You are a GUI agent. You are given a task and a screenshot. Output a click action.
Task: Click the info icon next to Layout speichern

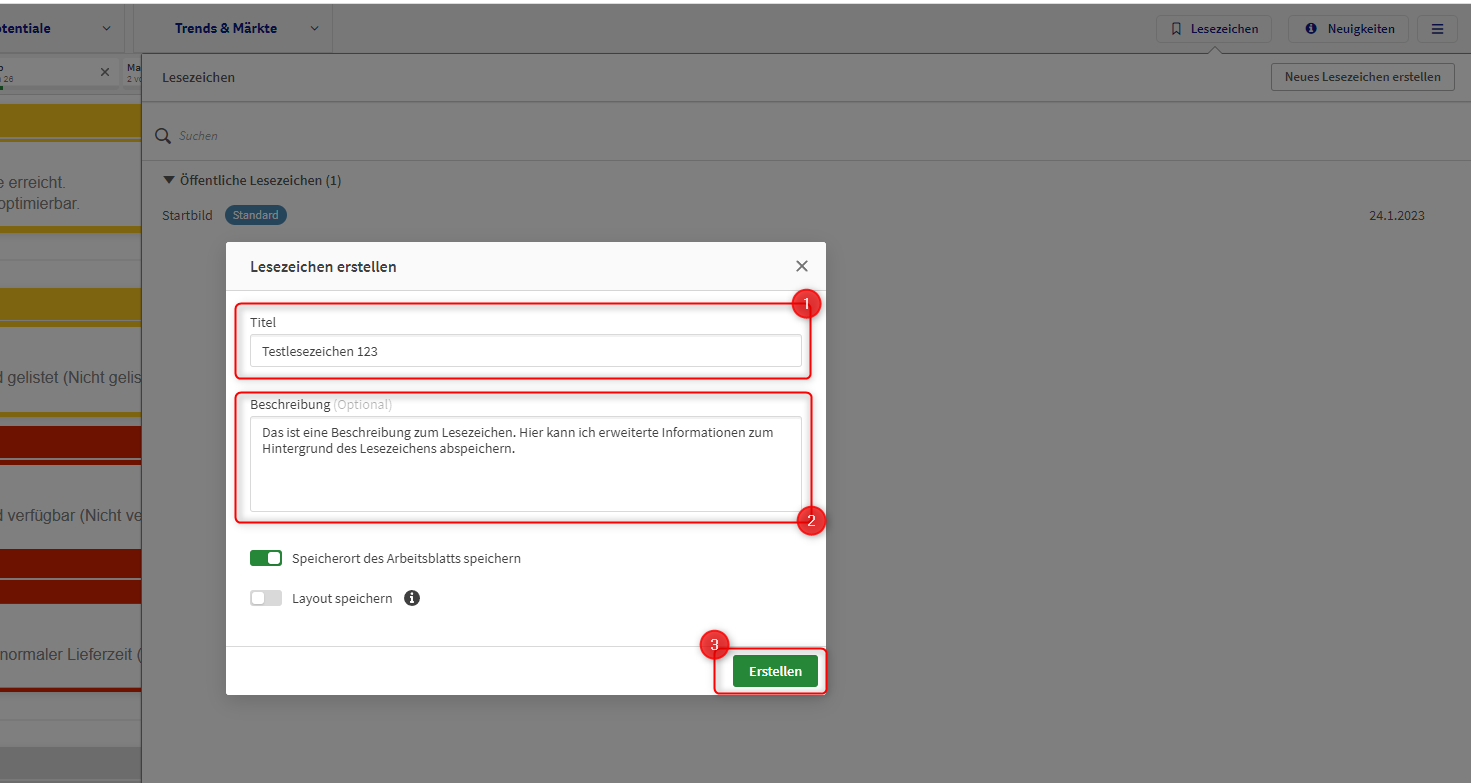click(x=412, y=598)
